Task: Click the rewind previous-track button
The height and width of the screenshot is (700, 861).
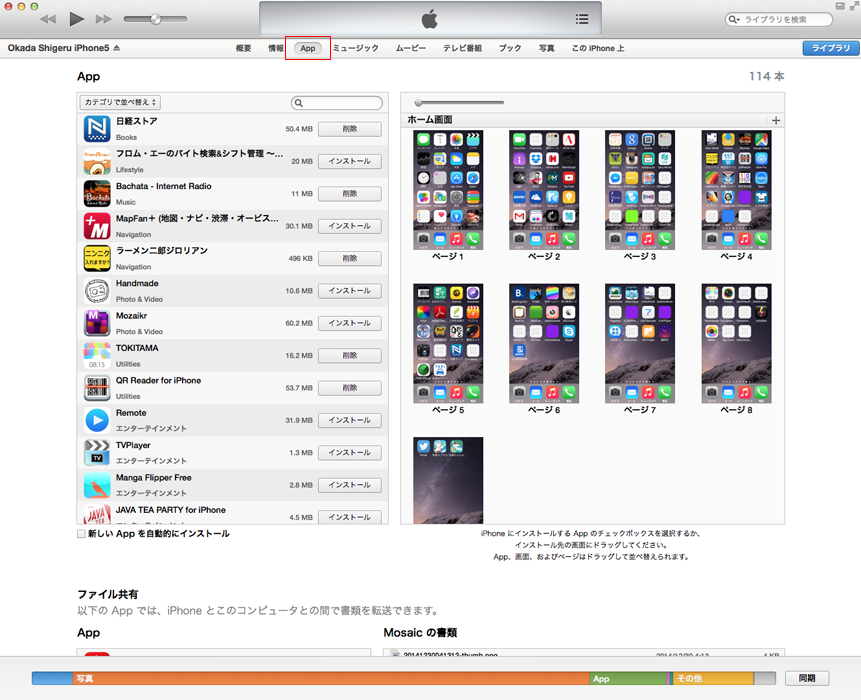Action: (x=48, y=19)
